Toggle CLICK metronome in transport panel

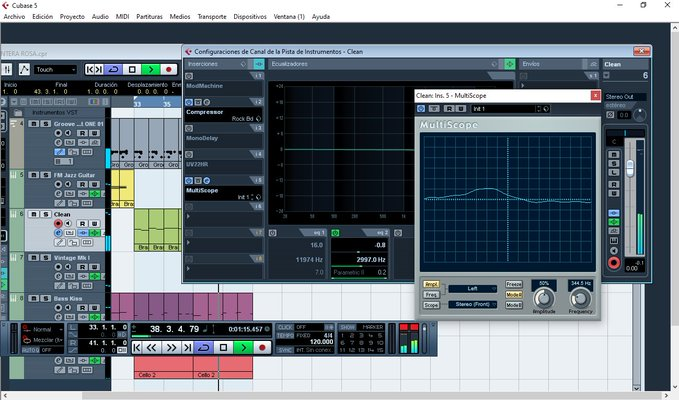[285, 327]
